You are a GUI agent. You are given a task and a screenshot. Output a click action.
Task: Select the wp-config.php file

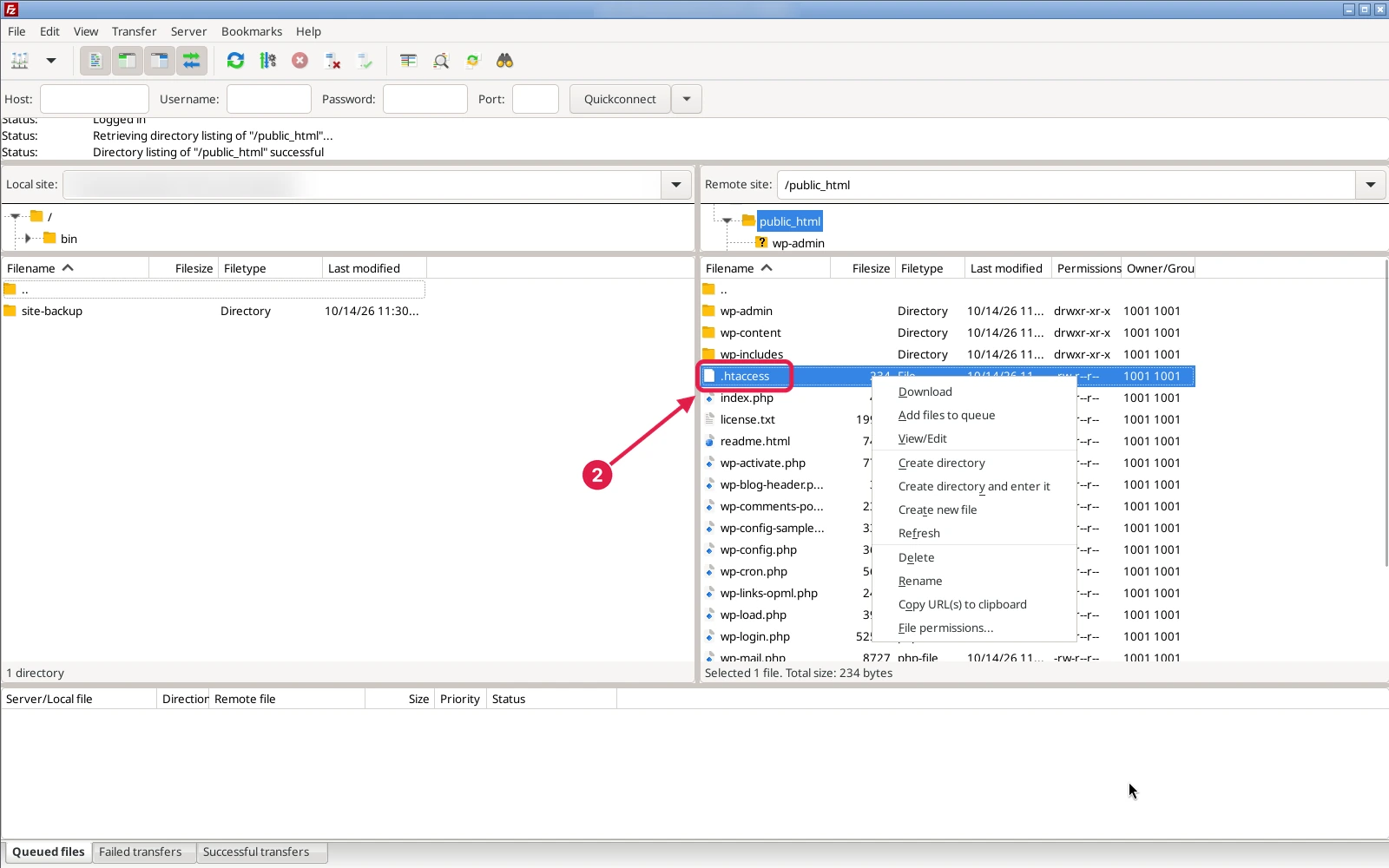(x=759, y=549)
